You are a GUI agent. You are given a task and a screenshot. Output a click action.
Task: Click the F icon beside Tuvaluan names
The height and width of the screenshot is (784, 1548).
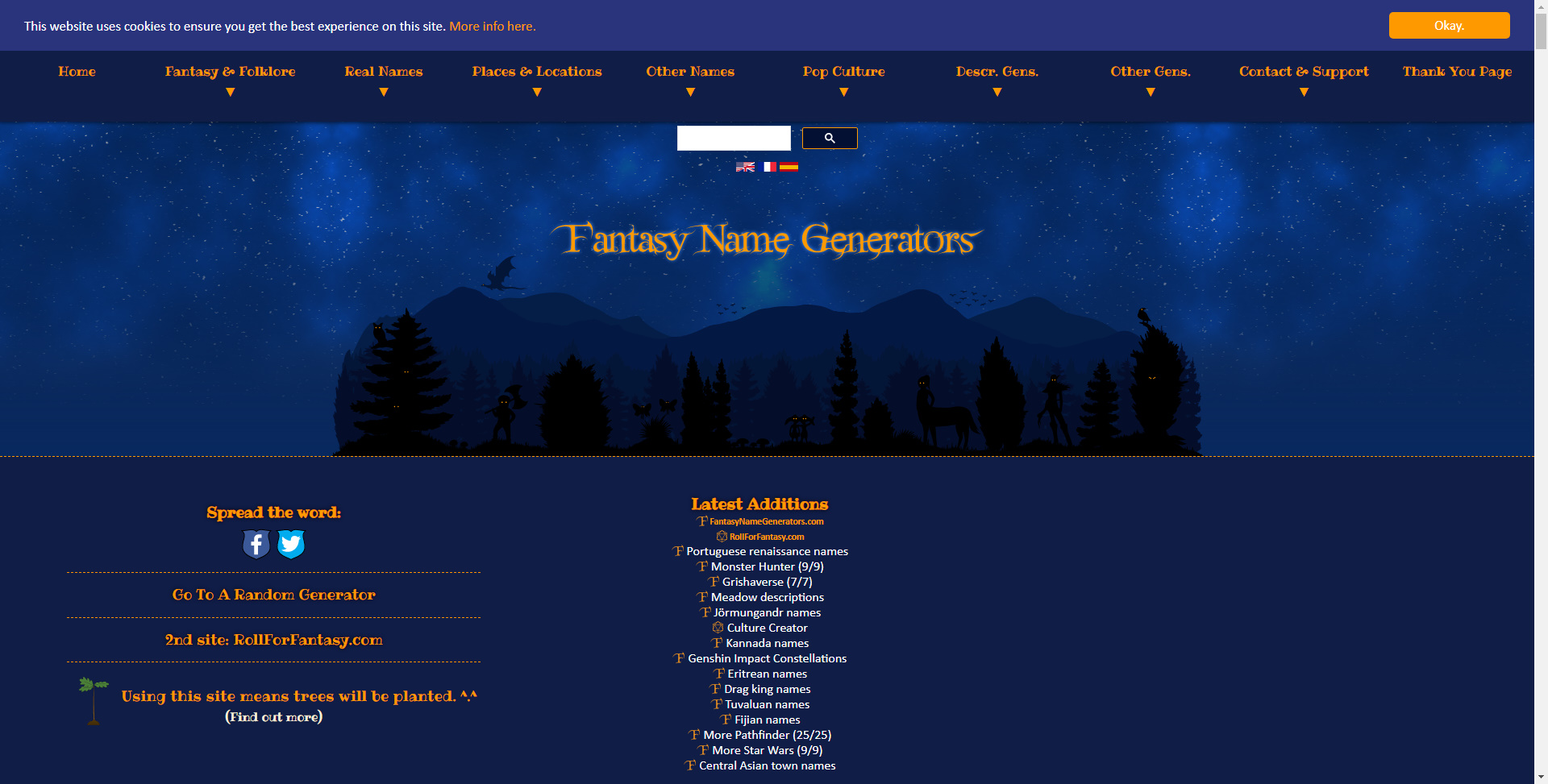click(717, 704)
